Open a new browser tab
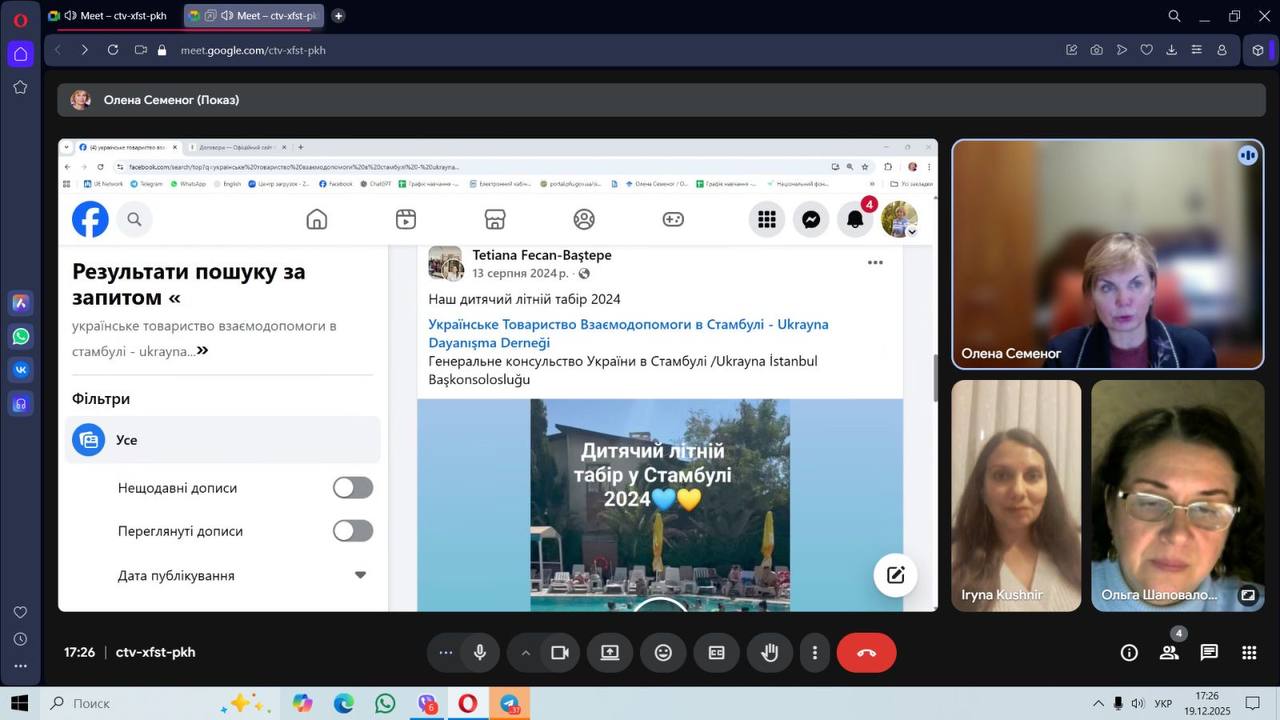Screen dimensions: 1280x720 pos(338,16)
